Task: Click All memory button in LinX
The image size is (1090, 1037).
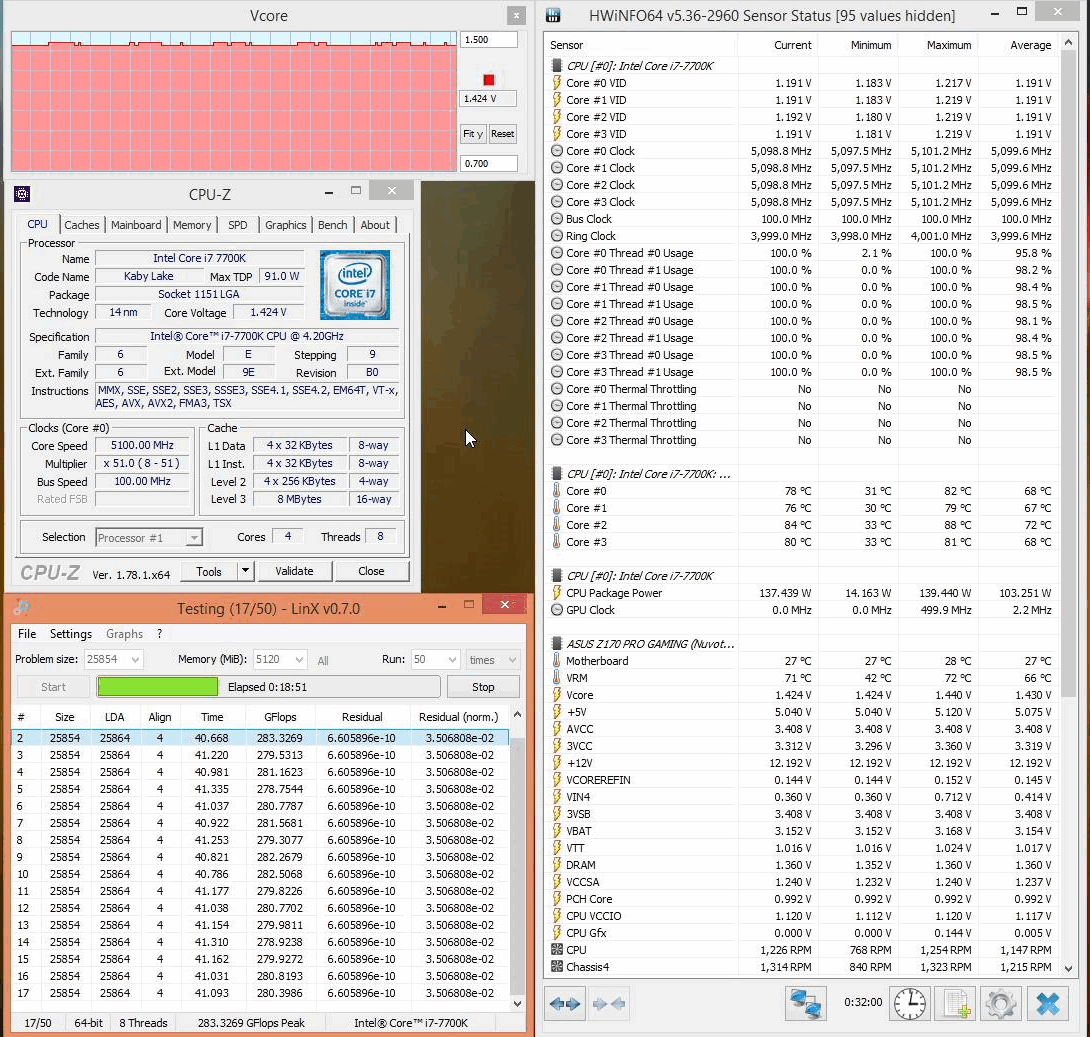Action: click(323, 660)
